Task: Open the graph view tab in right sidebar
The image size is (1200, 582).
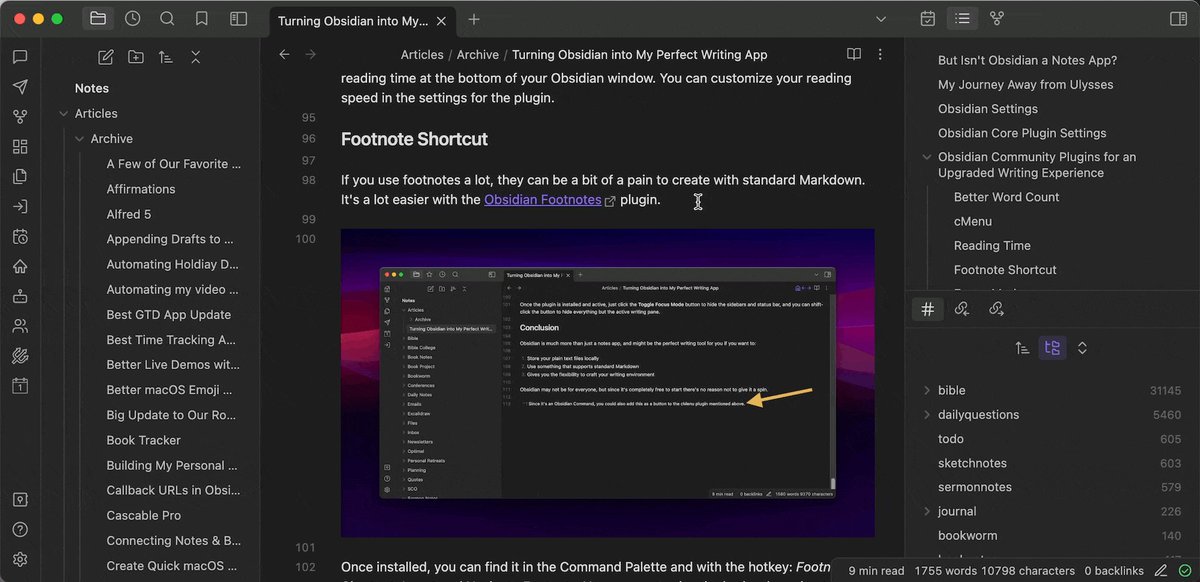Action: pyautogui.click(x=996, y=18)
